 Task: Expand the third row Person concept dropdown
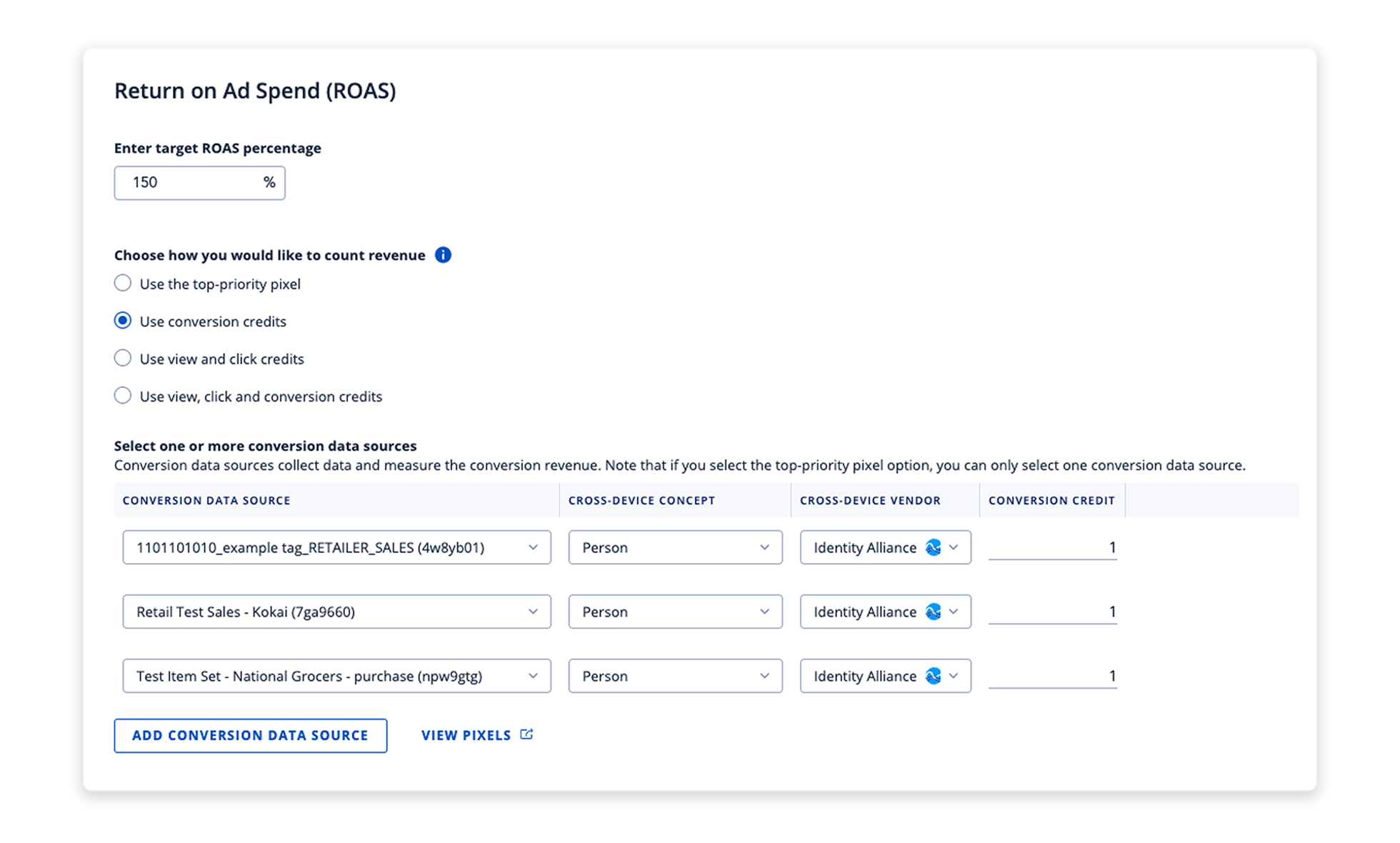point(675,676)
